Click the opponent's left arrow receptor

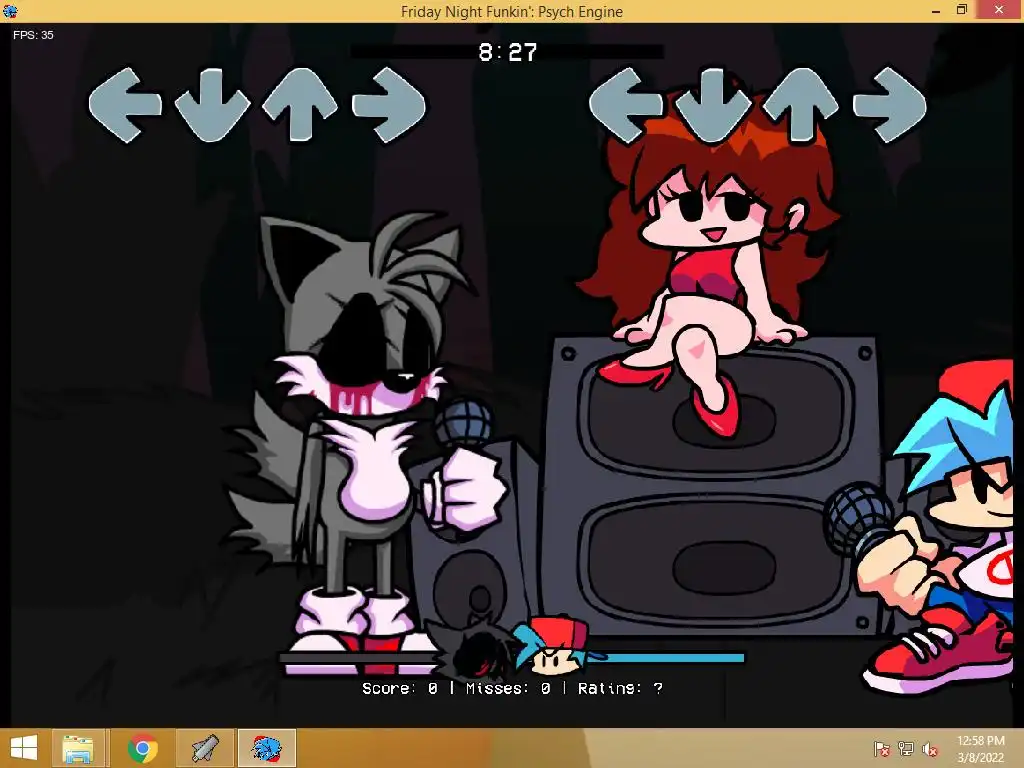[x=125, y=104]
